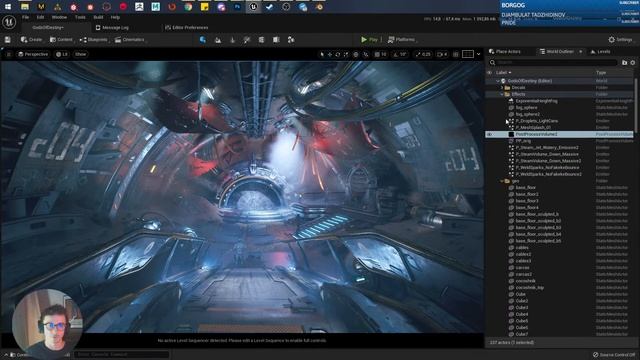Open Windows Start menu
Viewport: 640px width, 360px height.
8,7
